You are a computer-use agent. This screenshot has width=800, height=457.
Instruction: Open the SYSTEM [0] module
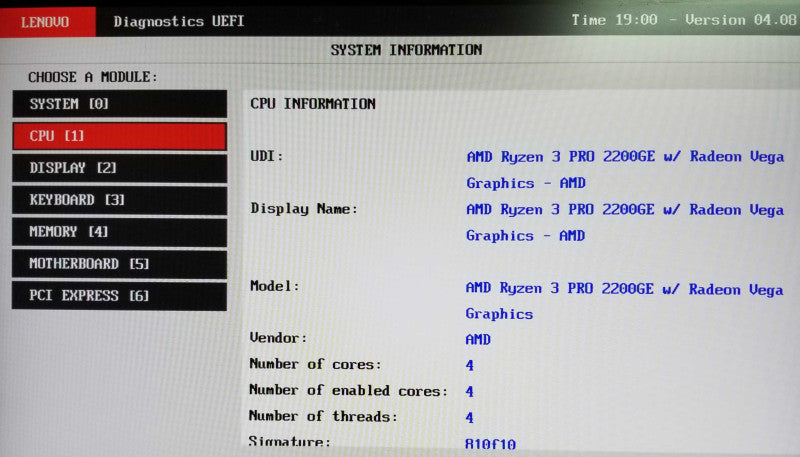pos(119,104)
